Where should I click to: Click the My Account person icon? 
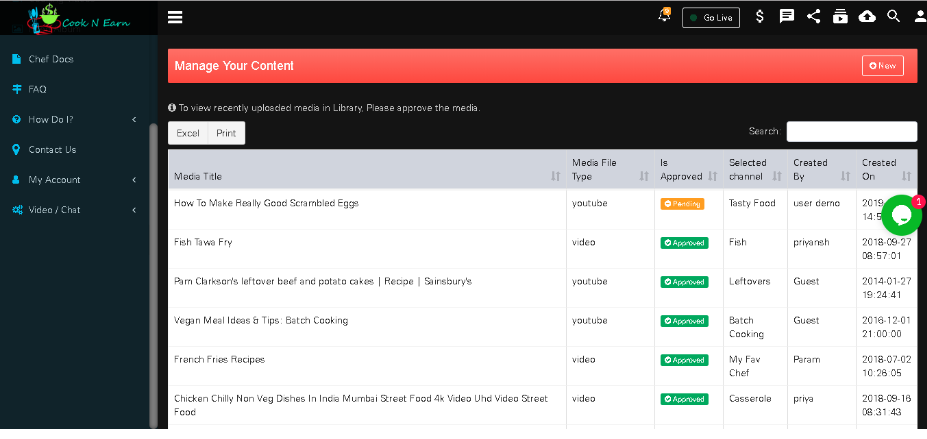[x=17, y=180]
